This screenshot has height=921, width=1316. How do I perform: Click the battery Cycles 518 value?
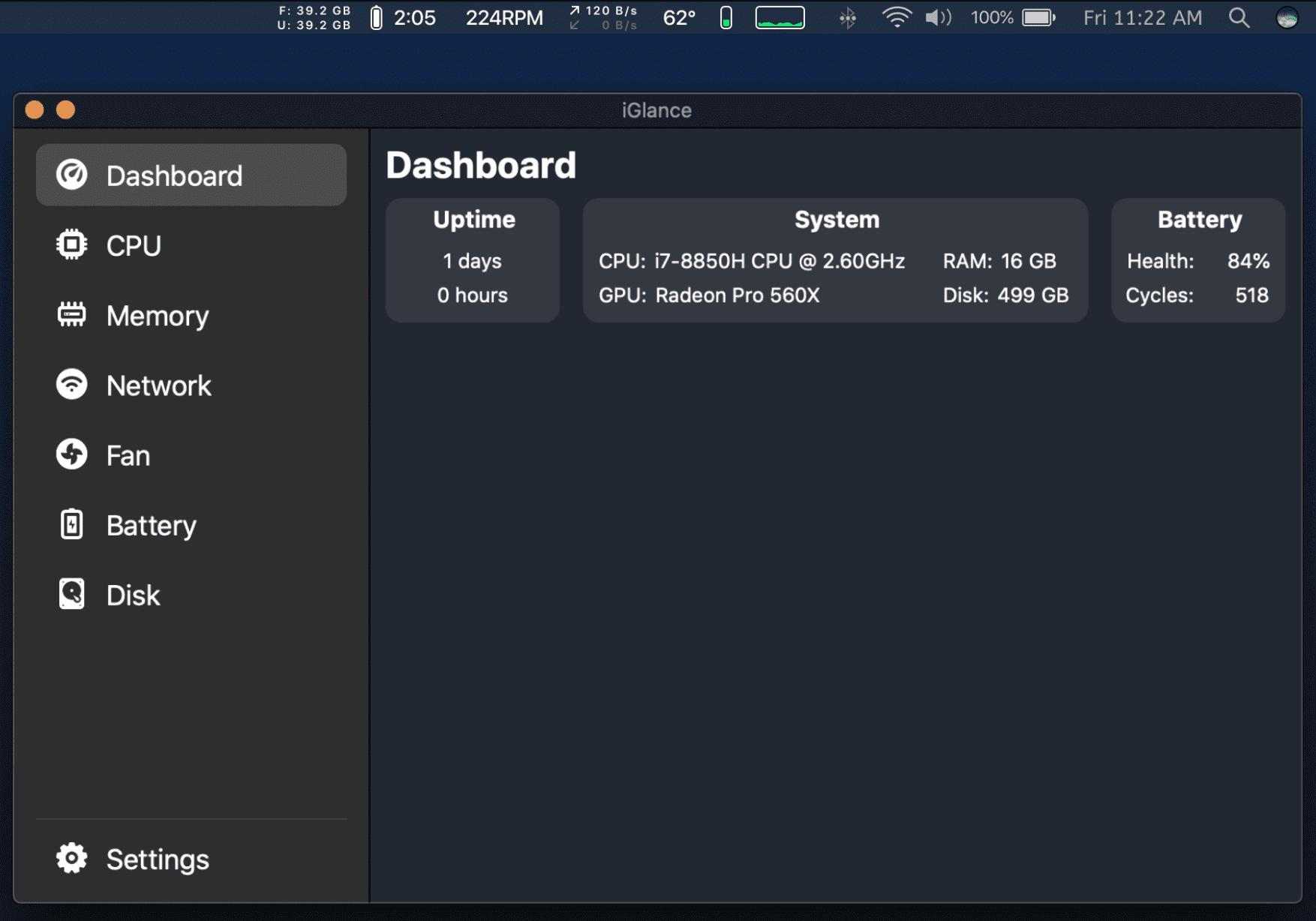1251,295
